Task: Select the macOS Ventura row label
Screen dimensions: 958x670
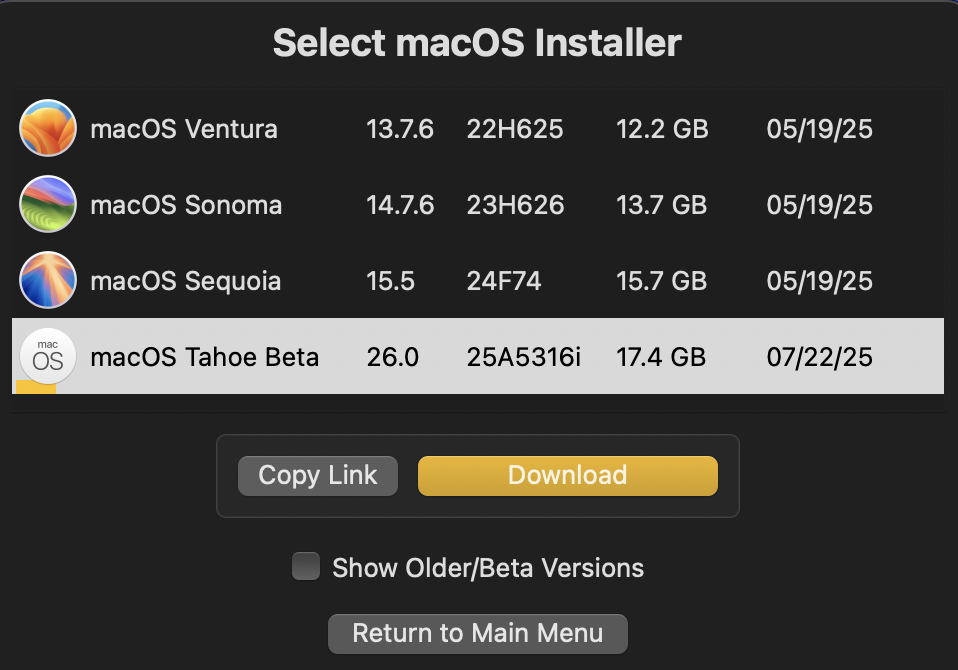Action: 184,129
